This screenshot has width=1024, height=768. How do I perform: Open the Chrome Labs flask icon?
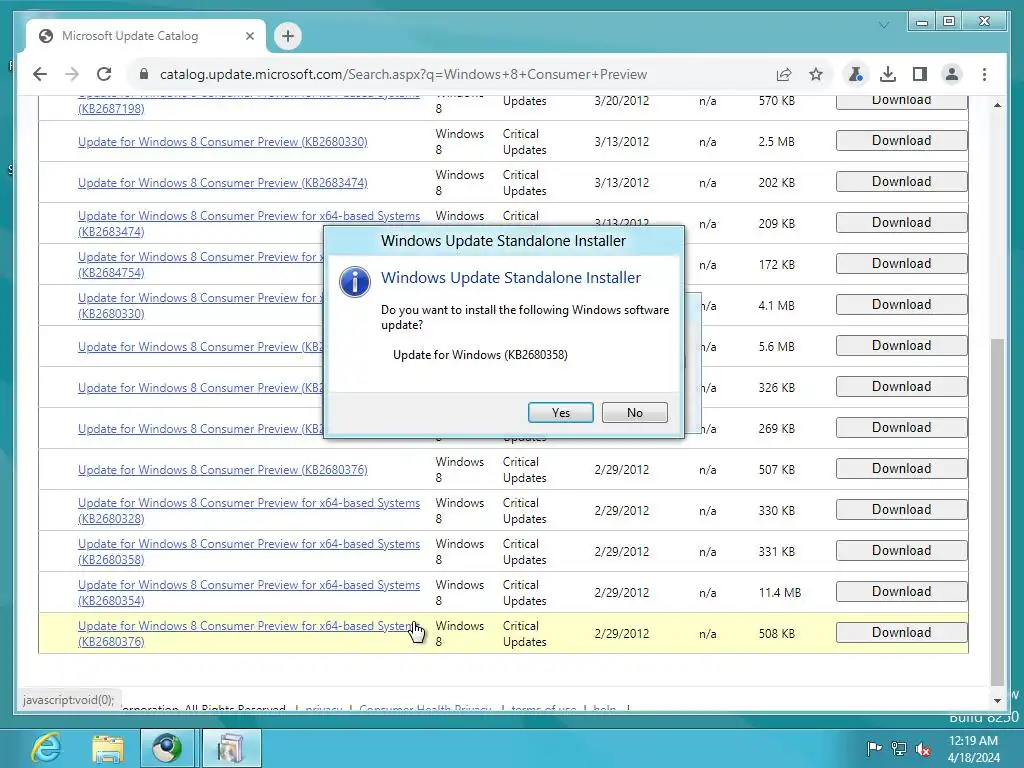click(855, 74)
